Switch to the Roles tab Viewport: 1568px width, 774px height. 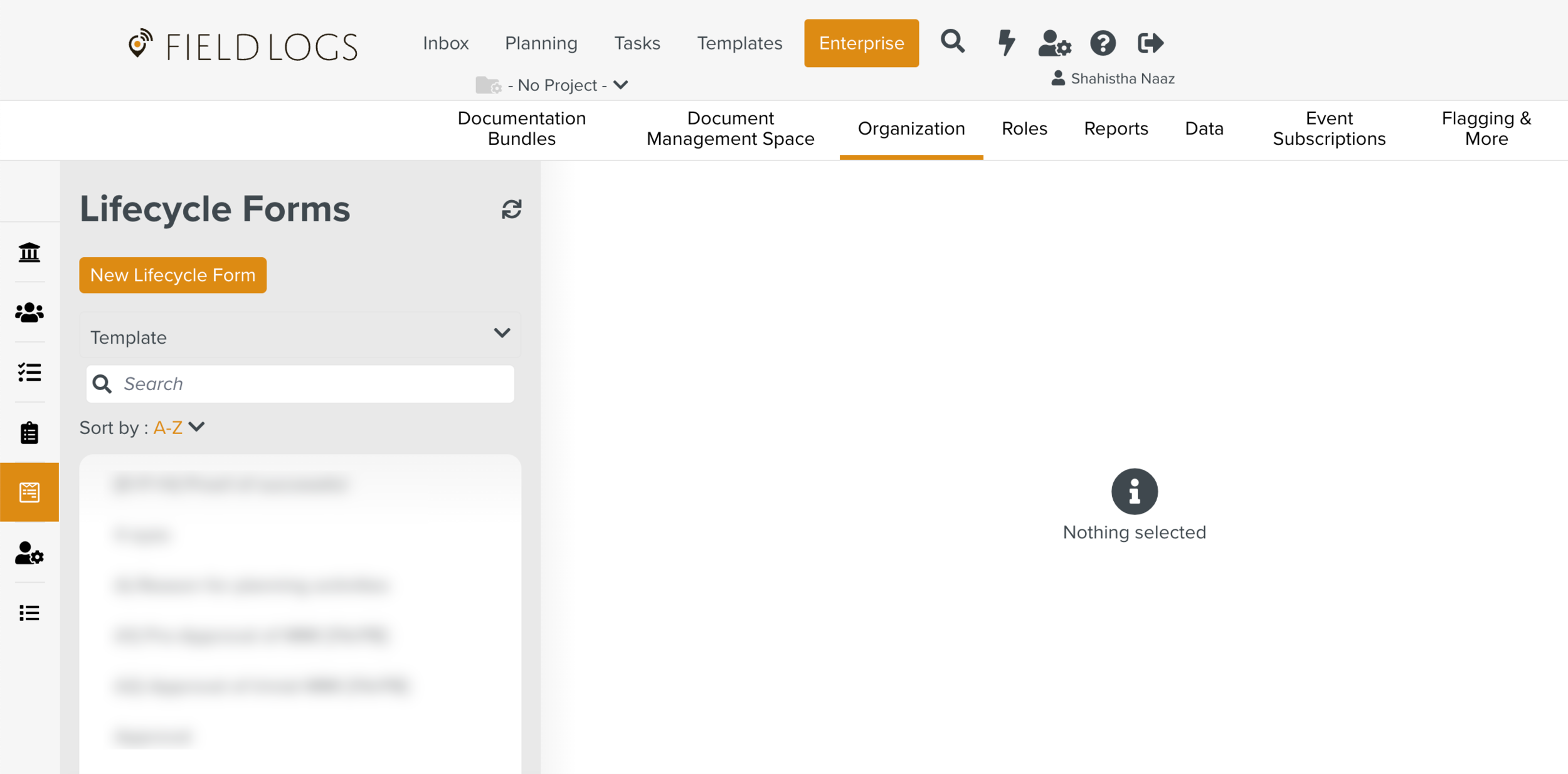click(x=1024, y=129)
